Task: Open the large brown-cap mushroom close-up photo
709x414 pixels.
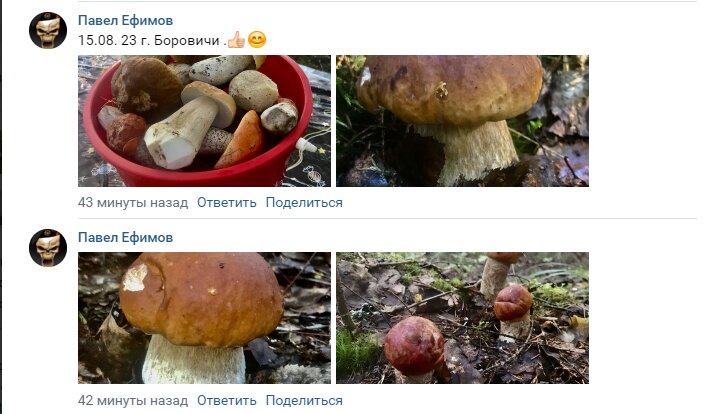Action: coord(204,318)
